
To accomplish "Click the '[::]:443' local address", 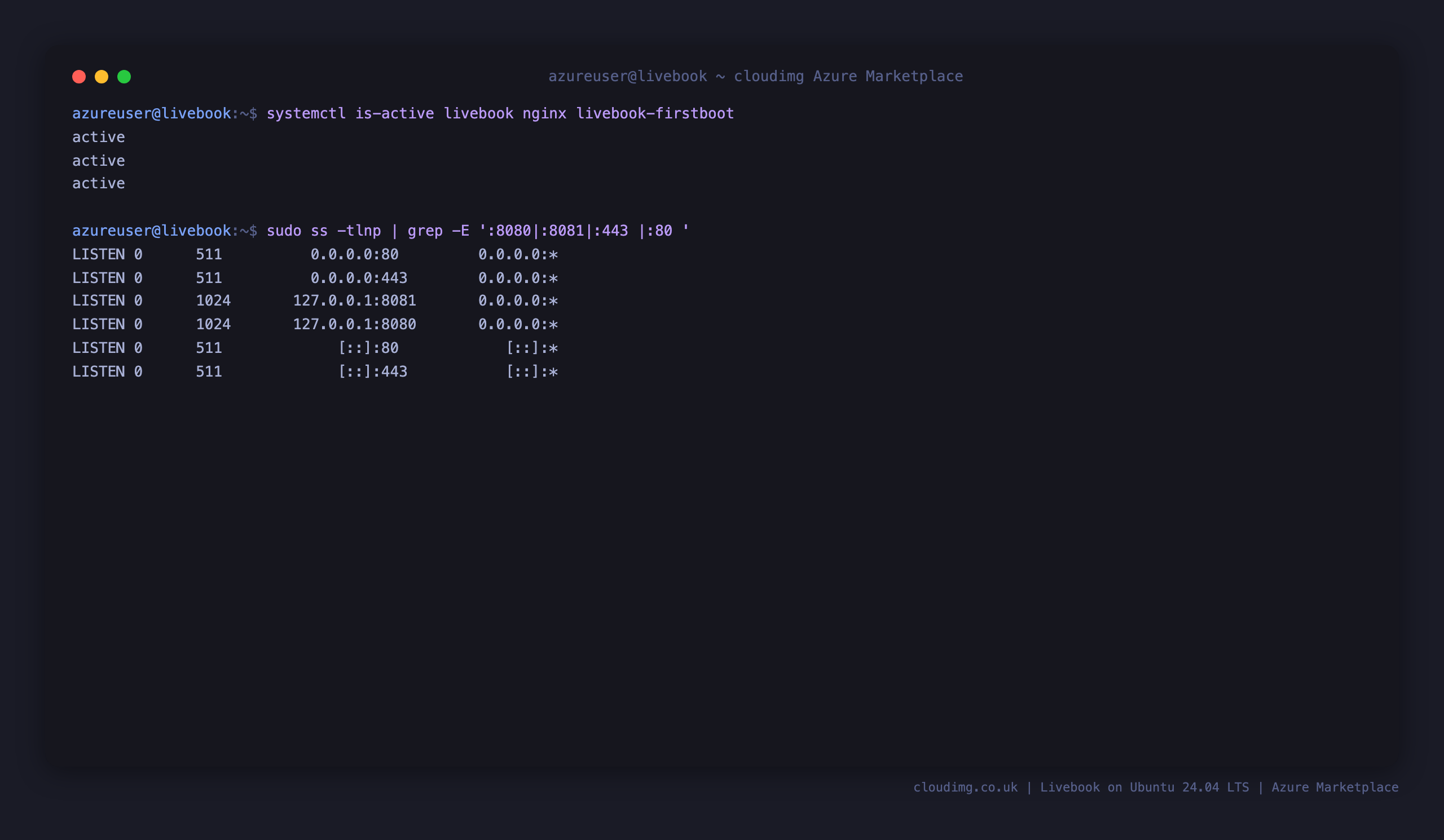I will point(373,371).
